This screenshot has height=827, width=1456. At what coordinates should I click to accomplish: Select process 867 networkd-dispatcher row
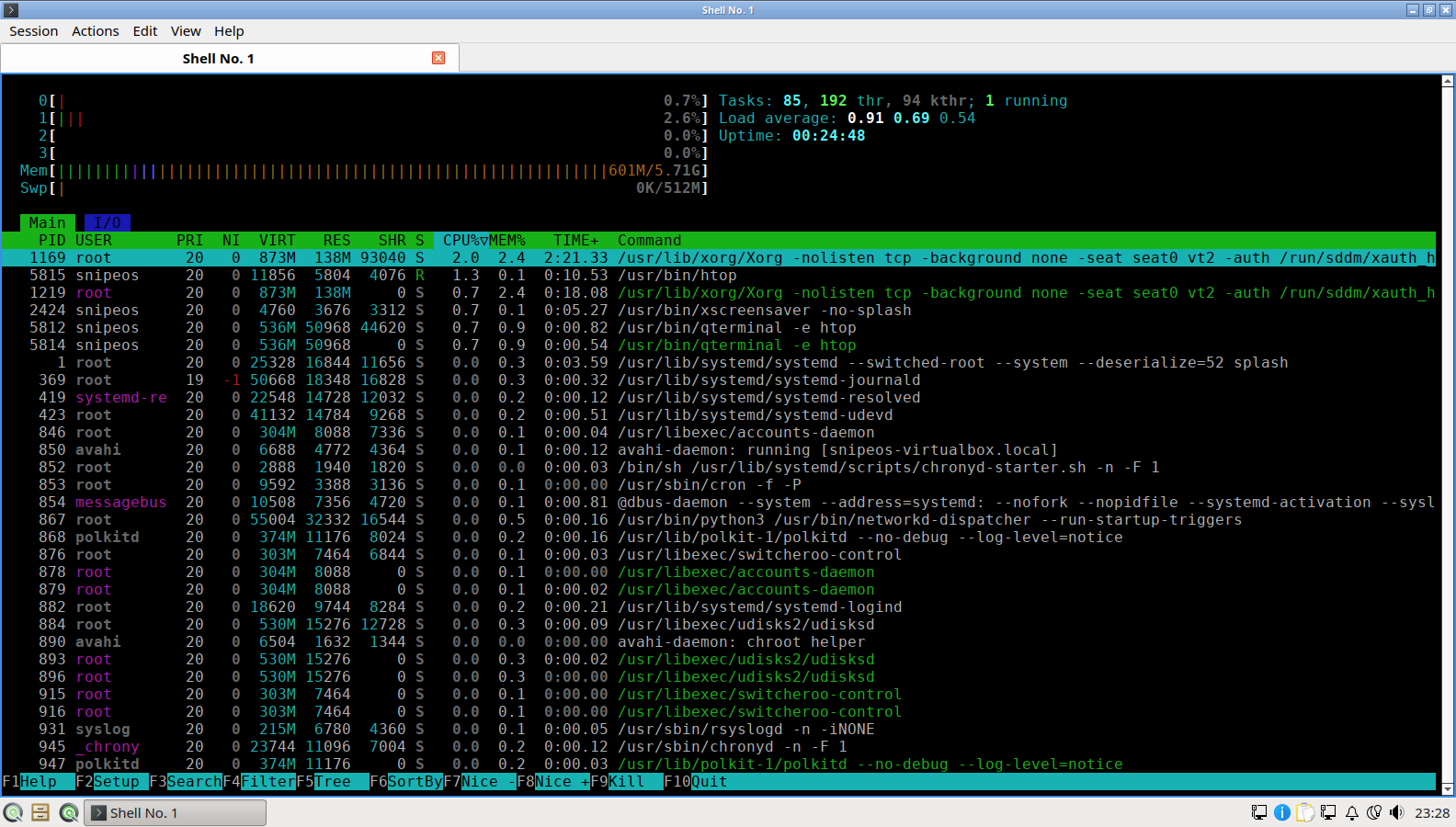pos(719,520)
